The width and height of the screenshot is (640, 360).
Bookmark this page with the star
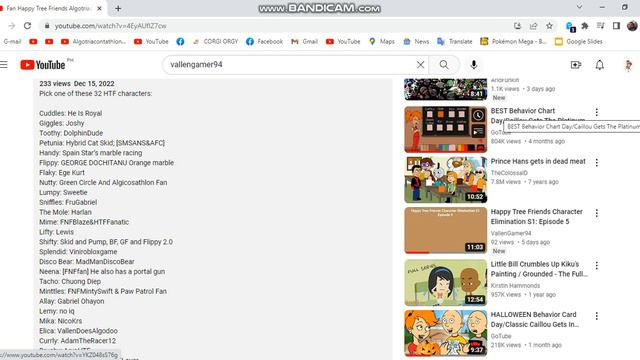point(549,26)
